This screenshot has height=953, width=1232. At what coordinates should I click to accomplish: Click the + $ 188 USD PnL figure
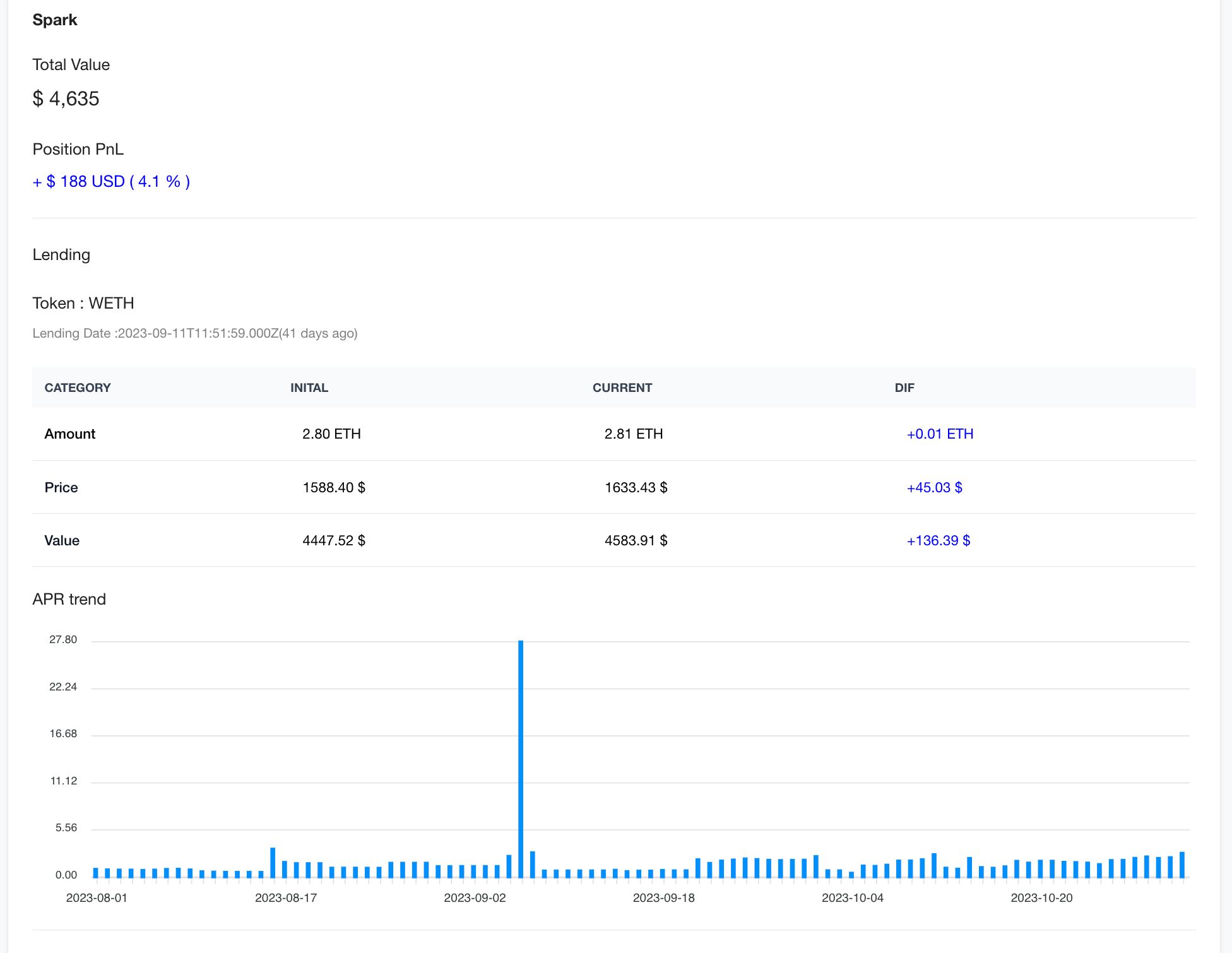(111, 182)
